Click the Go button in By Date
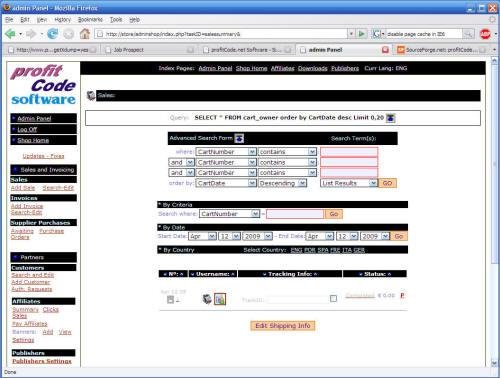Viewport: 500px width, 378px height. 399,236
